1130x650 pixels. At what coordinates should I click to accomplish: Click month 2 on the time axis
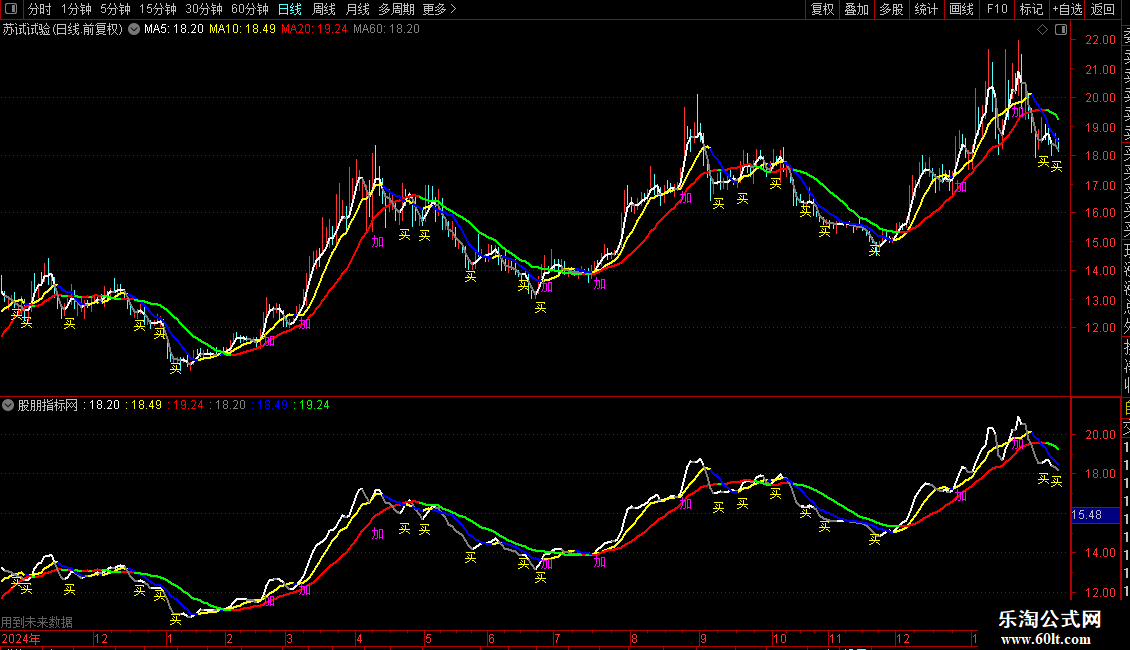click(x=229, y=638)
